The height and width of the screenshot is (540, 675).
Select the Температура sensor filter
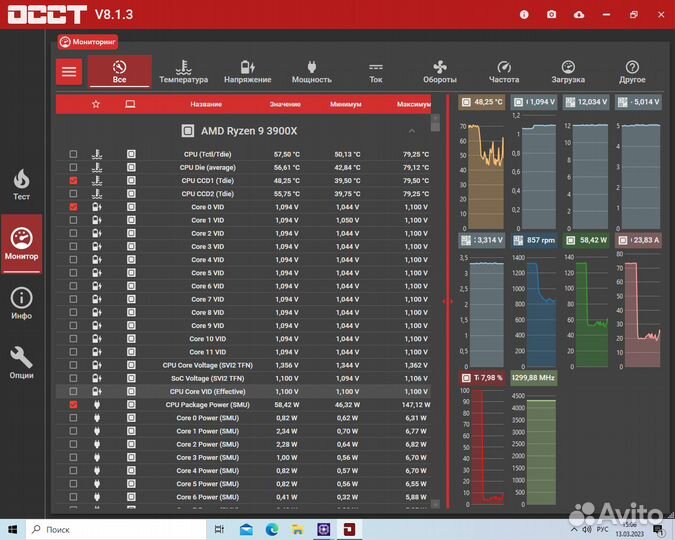tap(184, 71)
